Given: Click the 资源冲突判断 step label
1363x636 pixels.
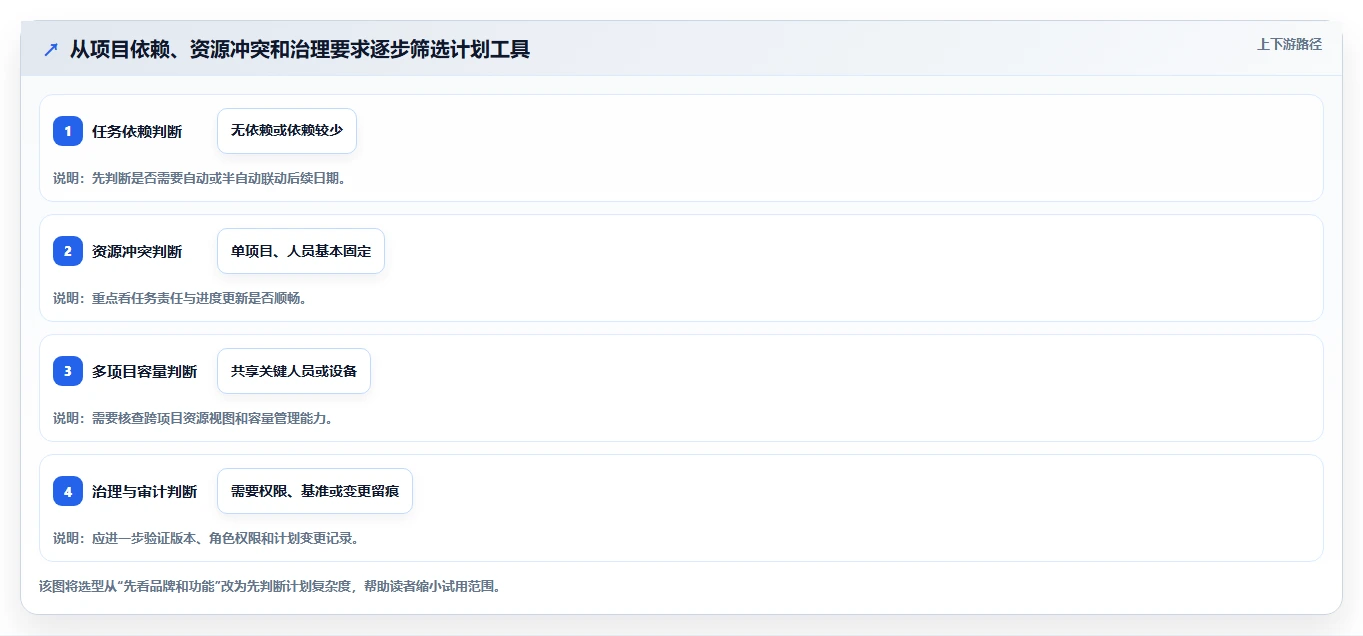Looking at the screenshot, I should click(x=137, y=251).
